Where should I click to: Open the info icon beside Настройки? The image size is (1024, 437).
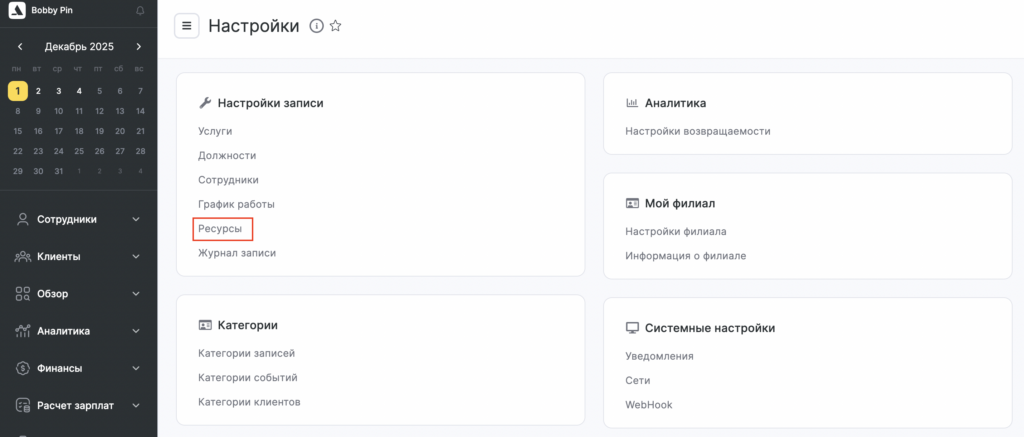coord(316,26)
